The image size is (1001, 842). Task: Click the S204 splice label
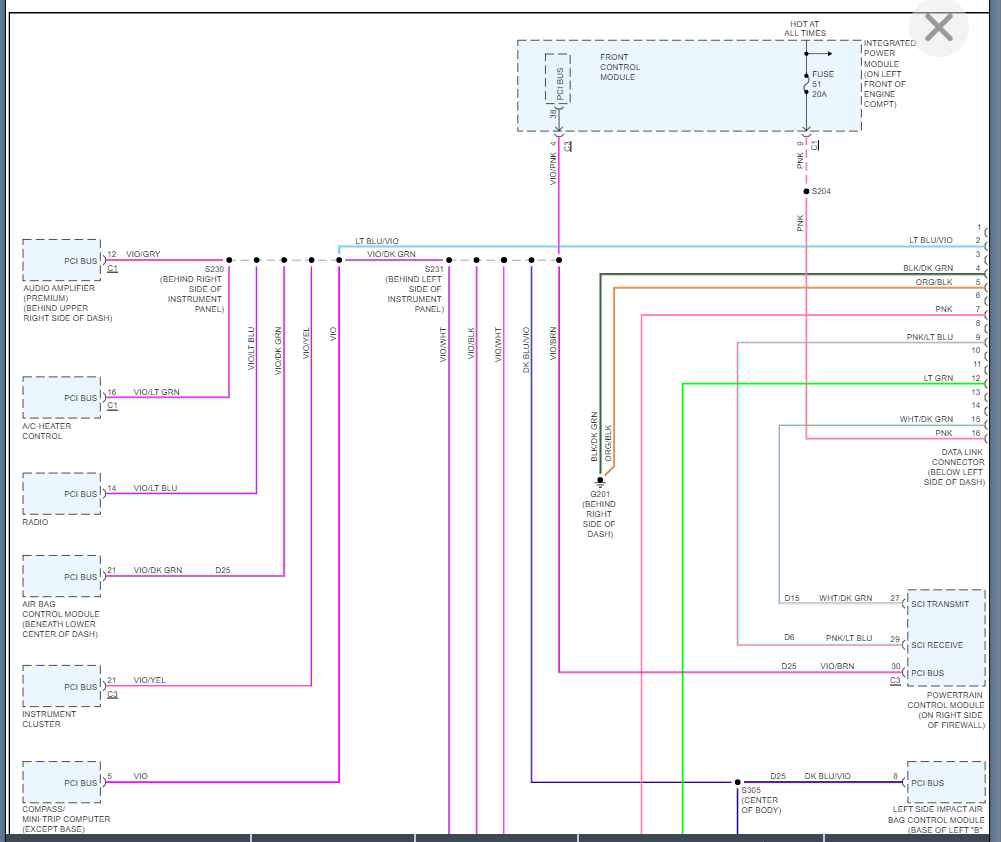[x=821, y=191]
